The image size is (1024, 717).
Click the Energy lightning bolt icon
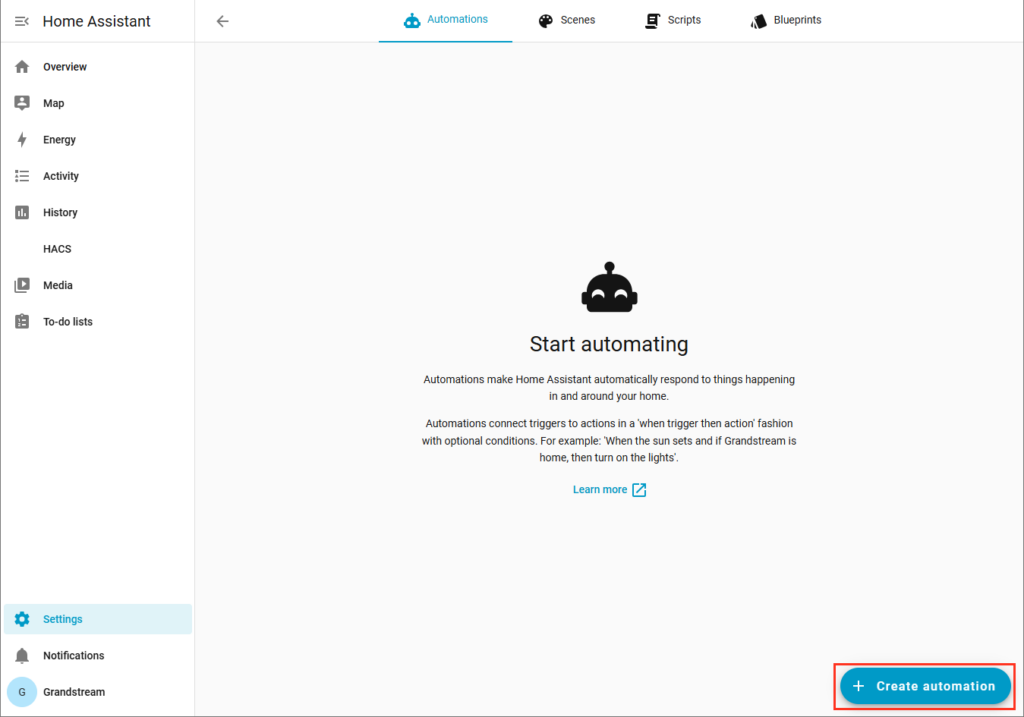(22, 140)
